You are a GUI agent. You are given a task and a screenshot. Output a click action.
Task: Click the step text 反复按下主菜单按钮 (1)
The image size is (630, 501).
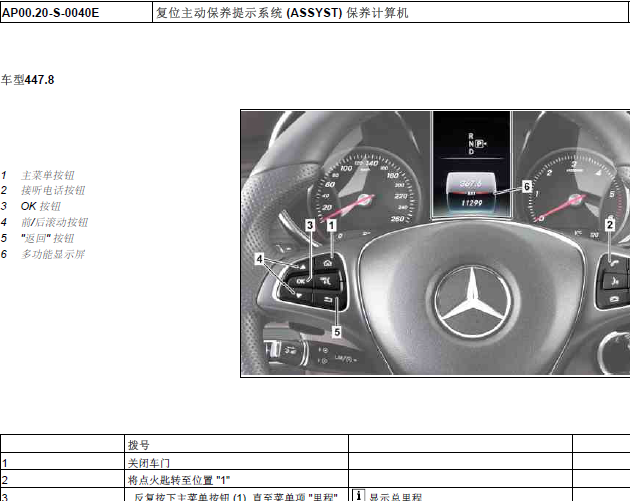[x=190, y=497]
